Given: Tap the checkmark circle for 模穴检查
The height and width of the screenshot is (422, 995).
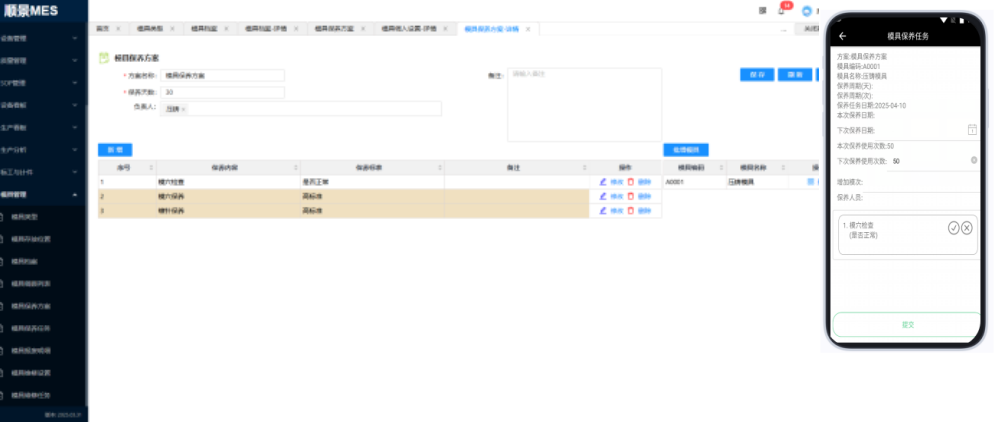Looking at the screenshot, I should pos(953,228).
